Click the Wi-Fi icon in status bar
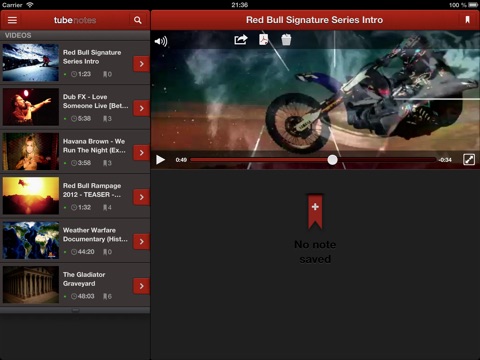 coord(30,5)
